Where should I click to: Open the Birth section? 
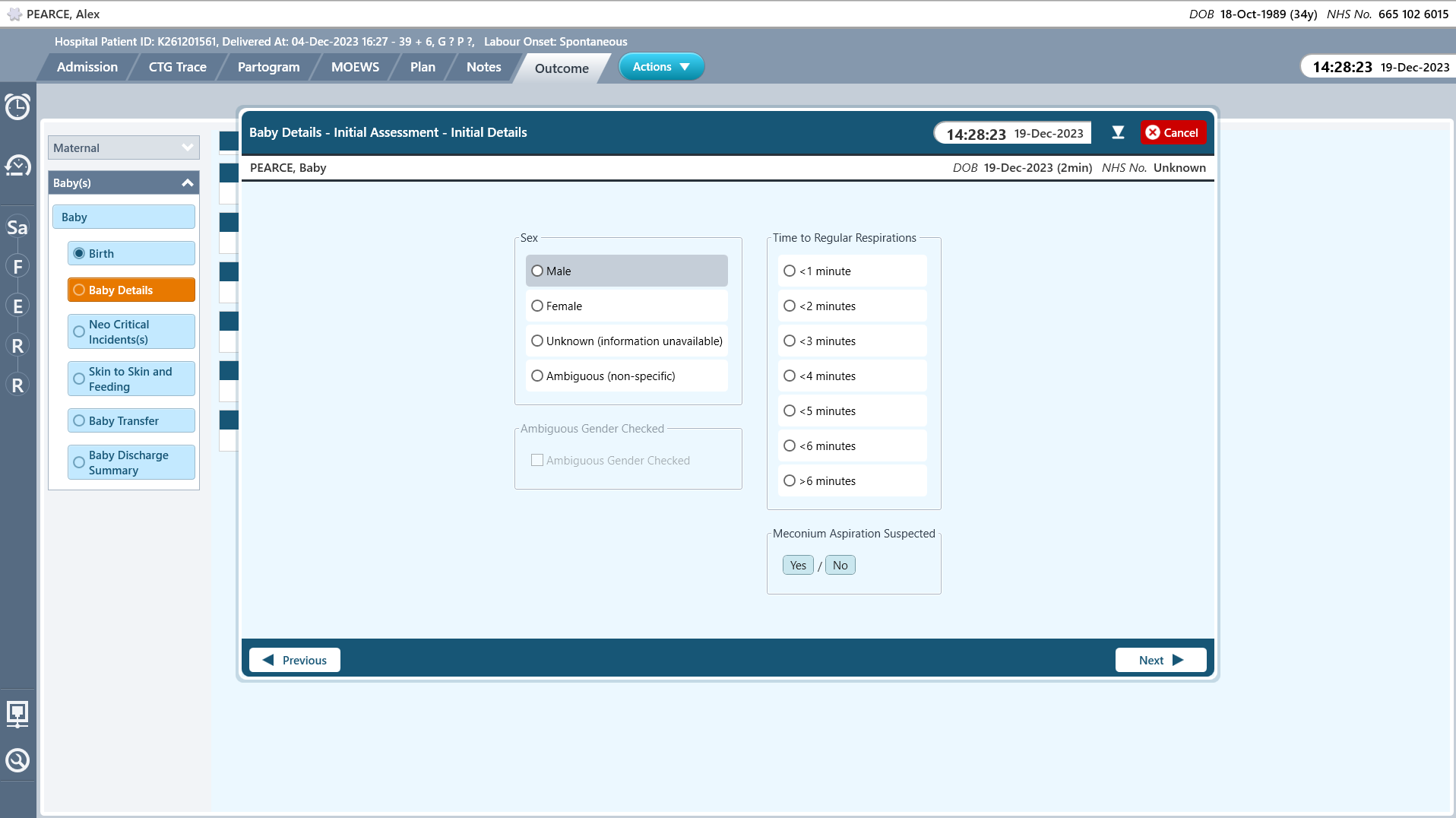131,253
